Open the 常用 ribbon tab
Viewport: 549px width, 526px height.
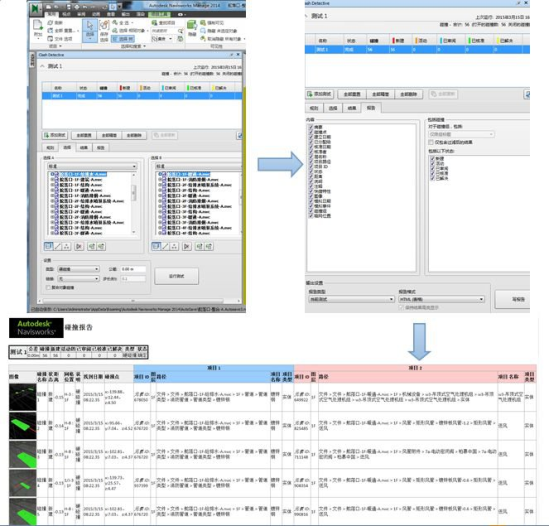(x=52, y=14)
